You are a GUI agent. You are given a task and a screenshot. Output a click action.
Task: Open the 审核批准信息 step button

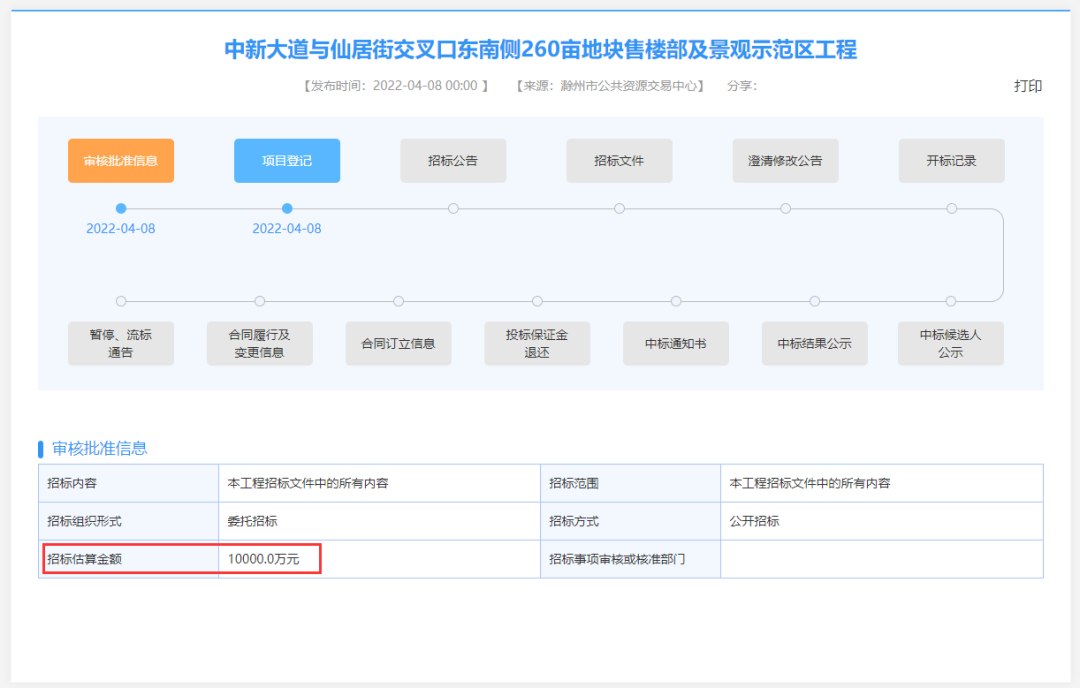pos(121,161)
